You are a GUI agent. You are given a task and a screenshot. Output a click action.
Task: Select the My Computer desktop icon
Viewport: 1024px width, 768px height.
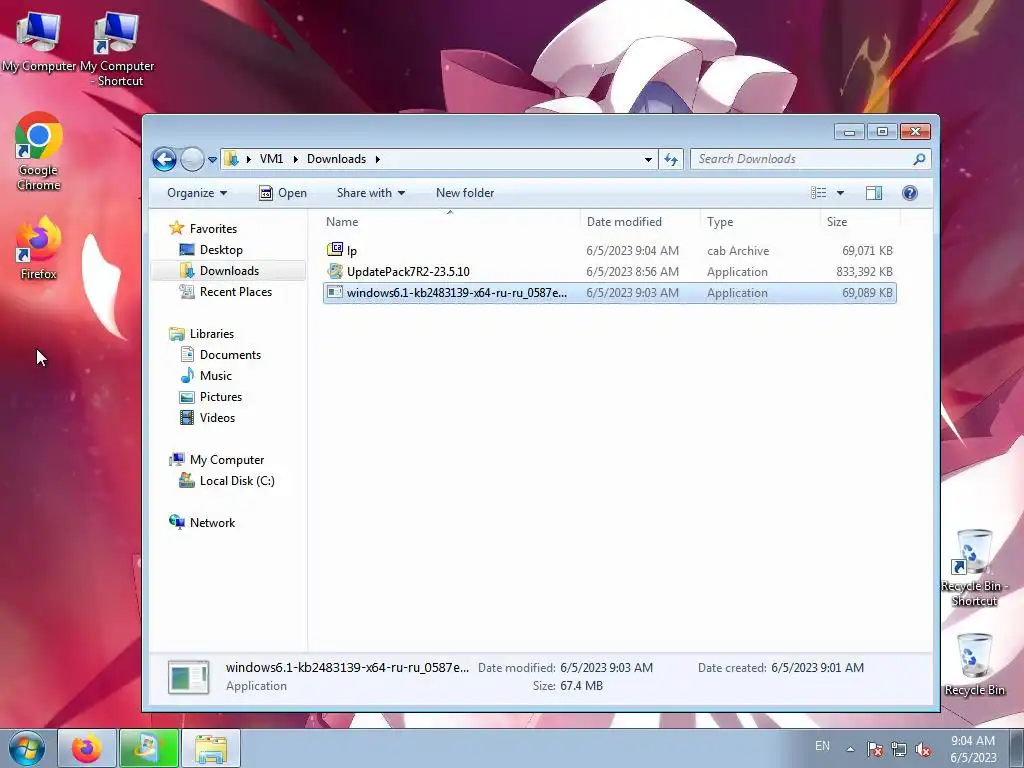39,41
